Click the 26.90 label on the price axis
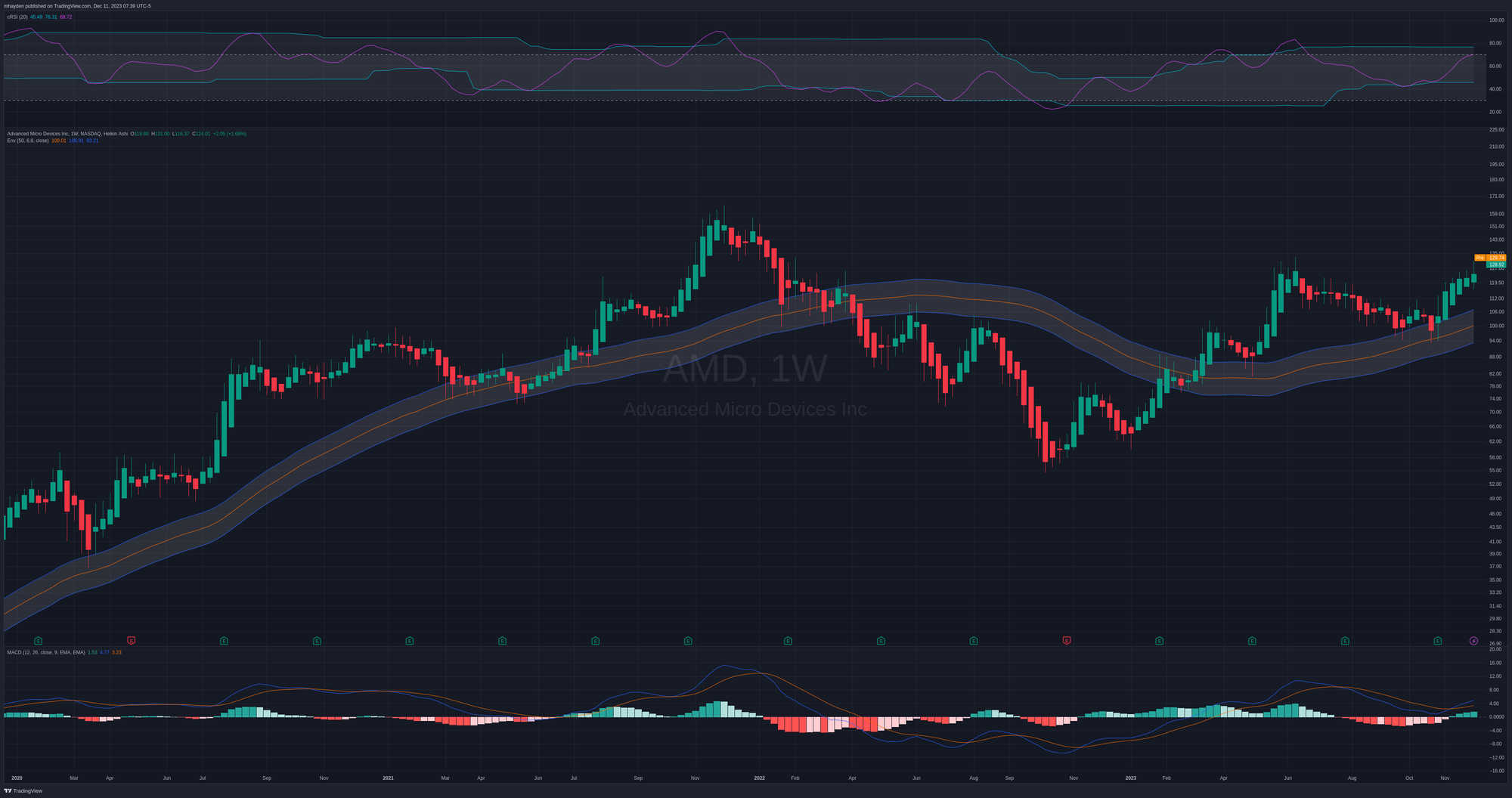Screen dimensions: 1512x798 click(1496, 644)
